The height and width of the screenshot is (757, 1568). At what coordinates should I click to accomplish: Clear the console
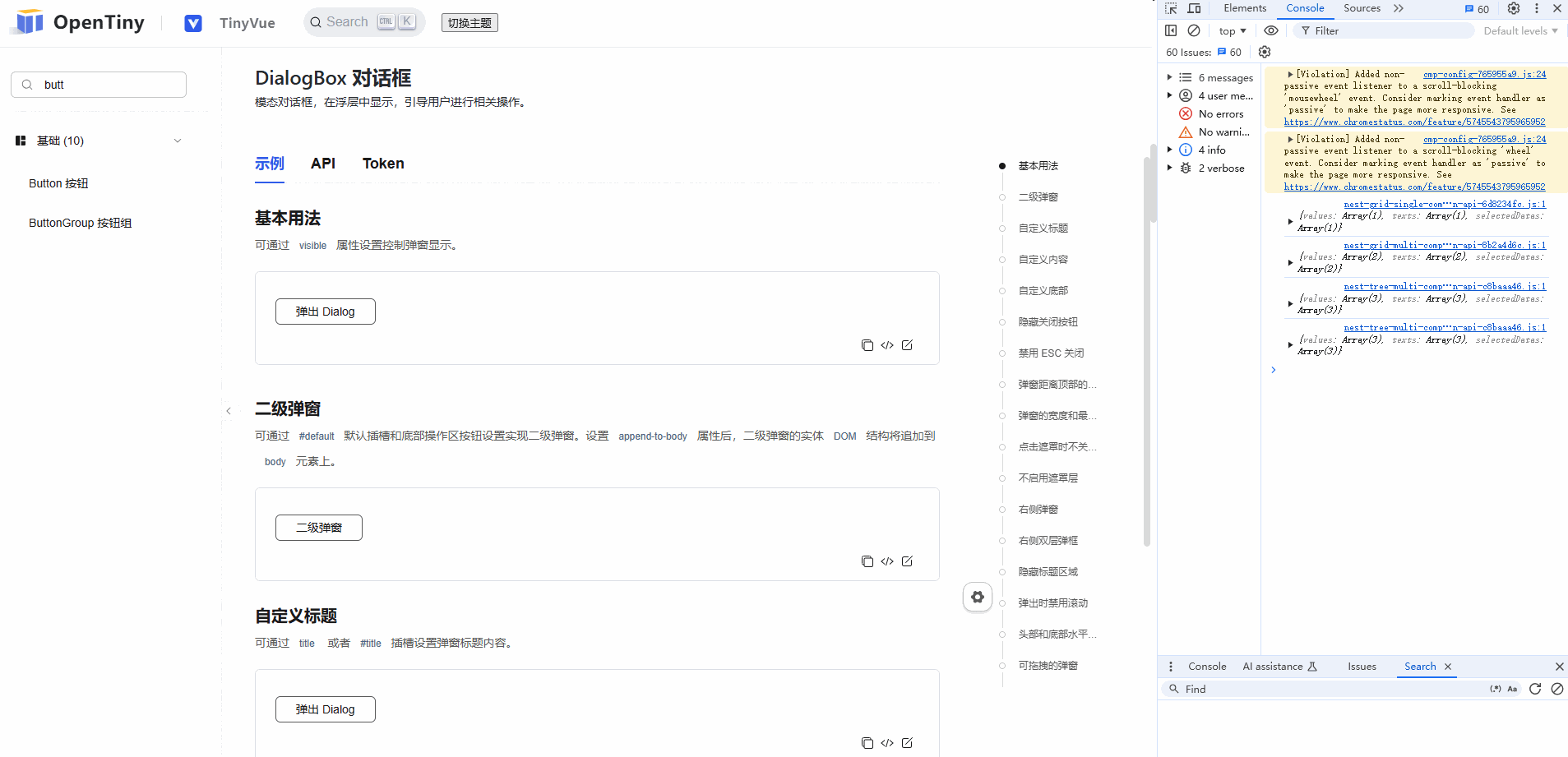(1194, 30)
